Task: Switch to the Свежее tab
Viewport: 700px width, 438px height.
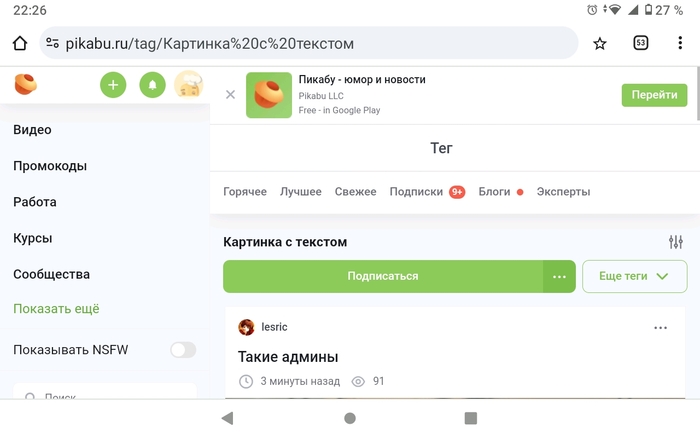Action: (x=355, y=192)
